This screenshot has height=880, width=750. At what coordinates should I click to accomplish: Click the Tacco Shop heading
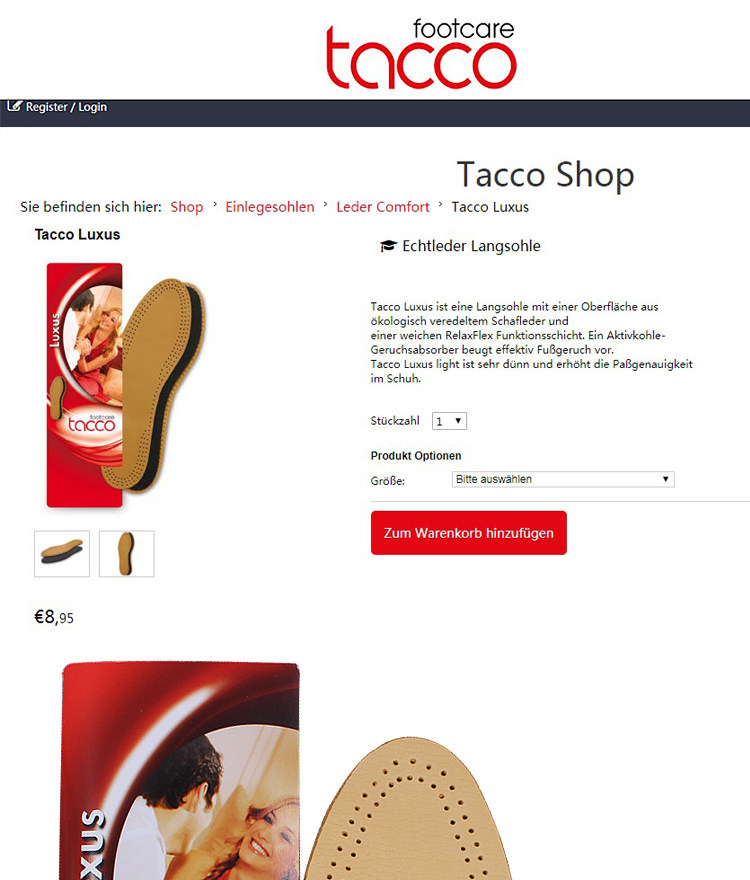point(546,175)
